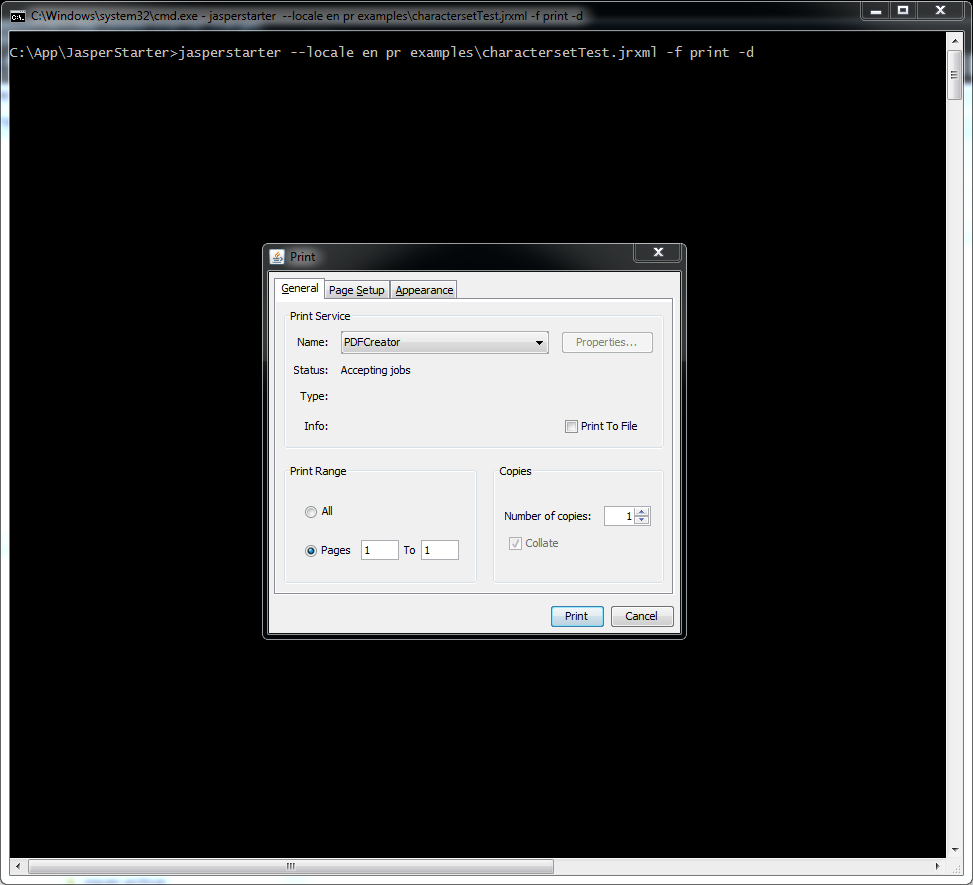Image resolution: width=973 pixels, height=885 pixels.
Task: Toggle the Collate checkbox
Action: pos(515,543)
